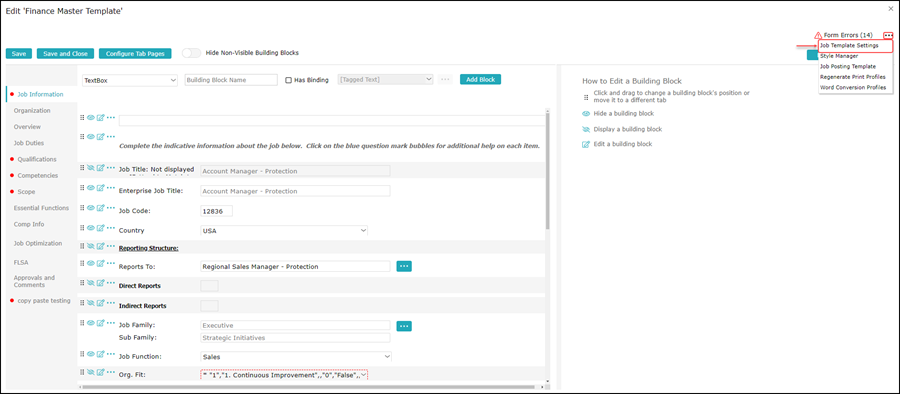
Task: Toggle visibility eye for Indirect Reports block
Action: [x=91, y=303]
